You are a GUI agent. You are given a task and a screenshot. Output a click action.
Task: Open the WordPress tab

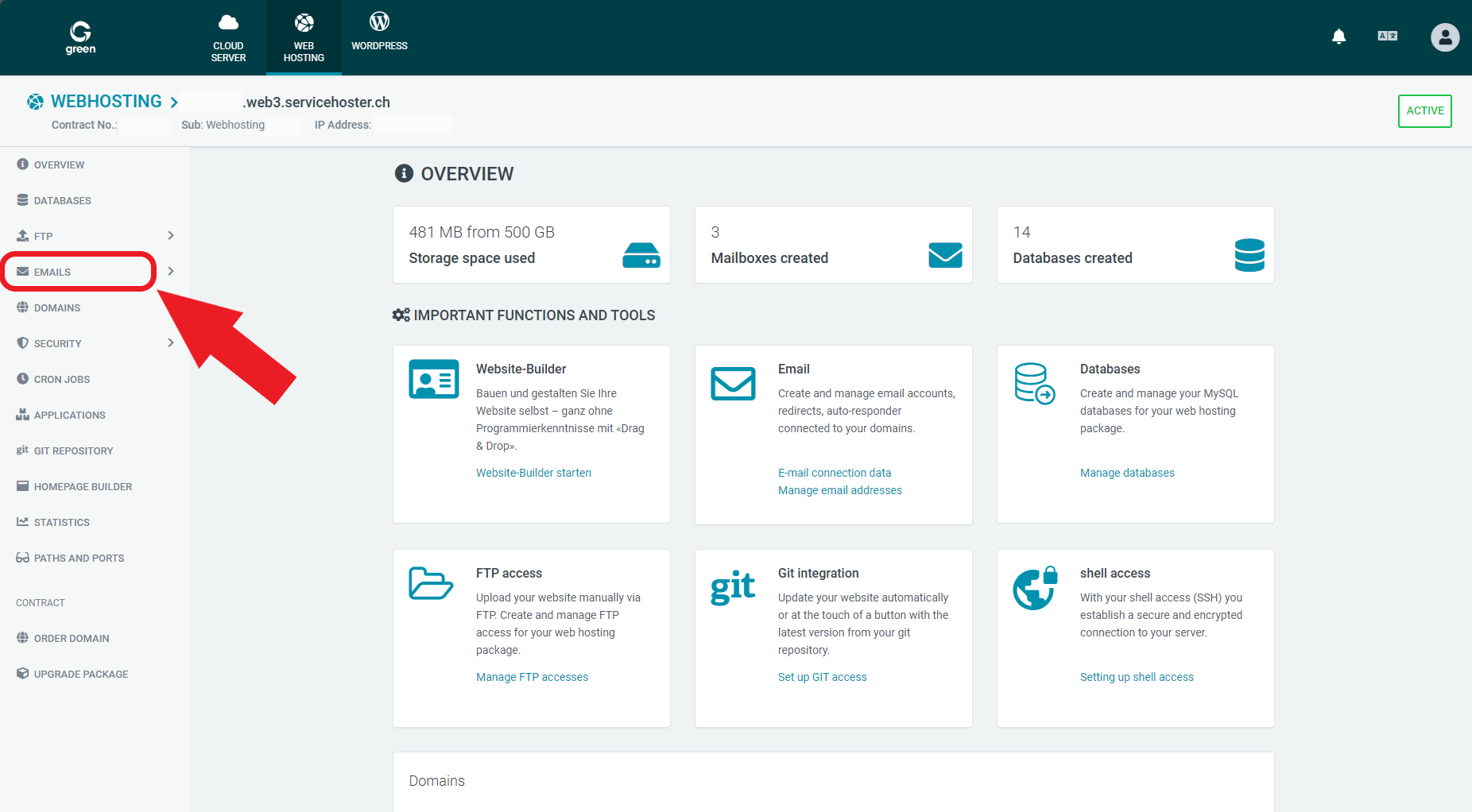(379, 32)
